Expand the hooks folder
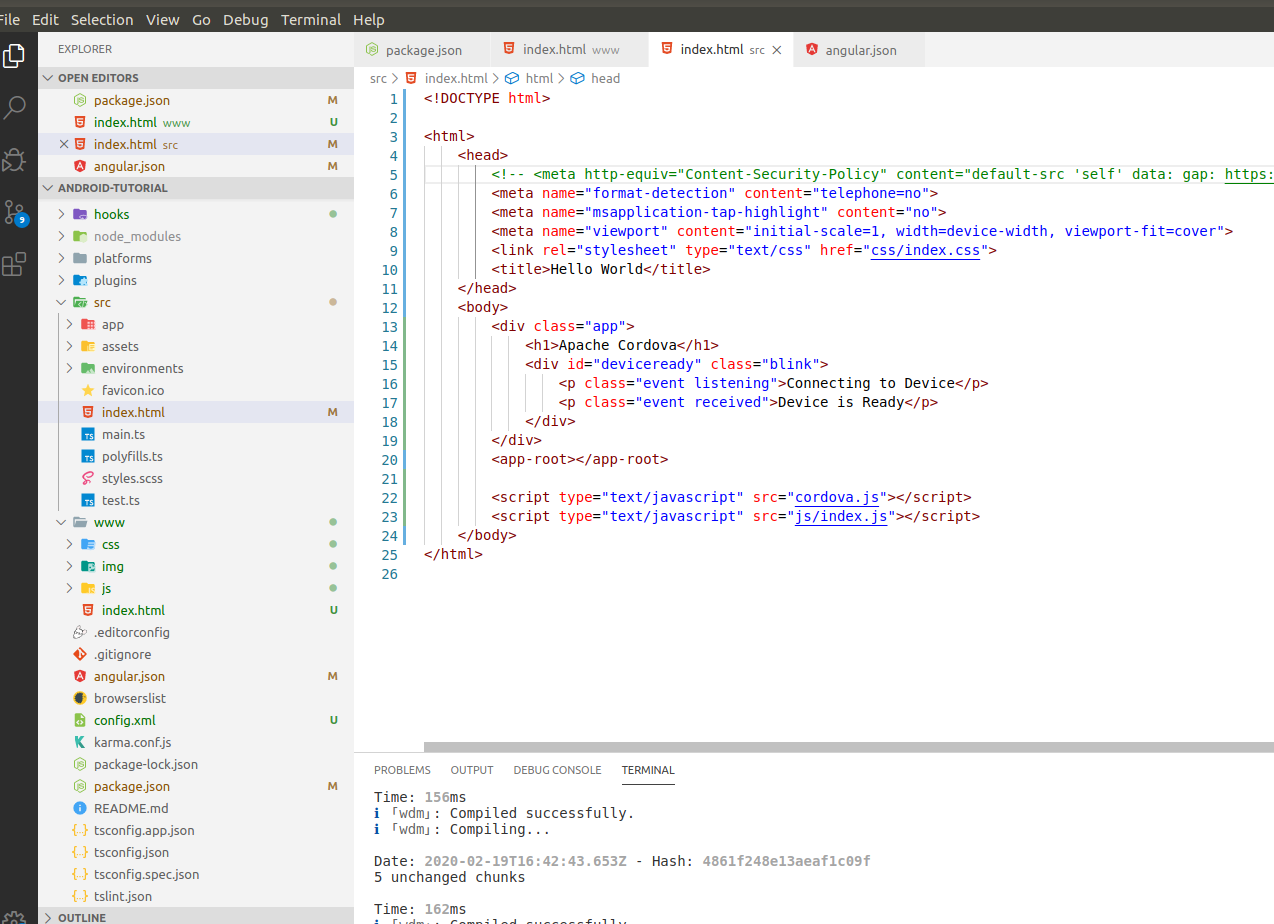Viewport: 1274px width, 924px height. click(61, 214)
